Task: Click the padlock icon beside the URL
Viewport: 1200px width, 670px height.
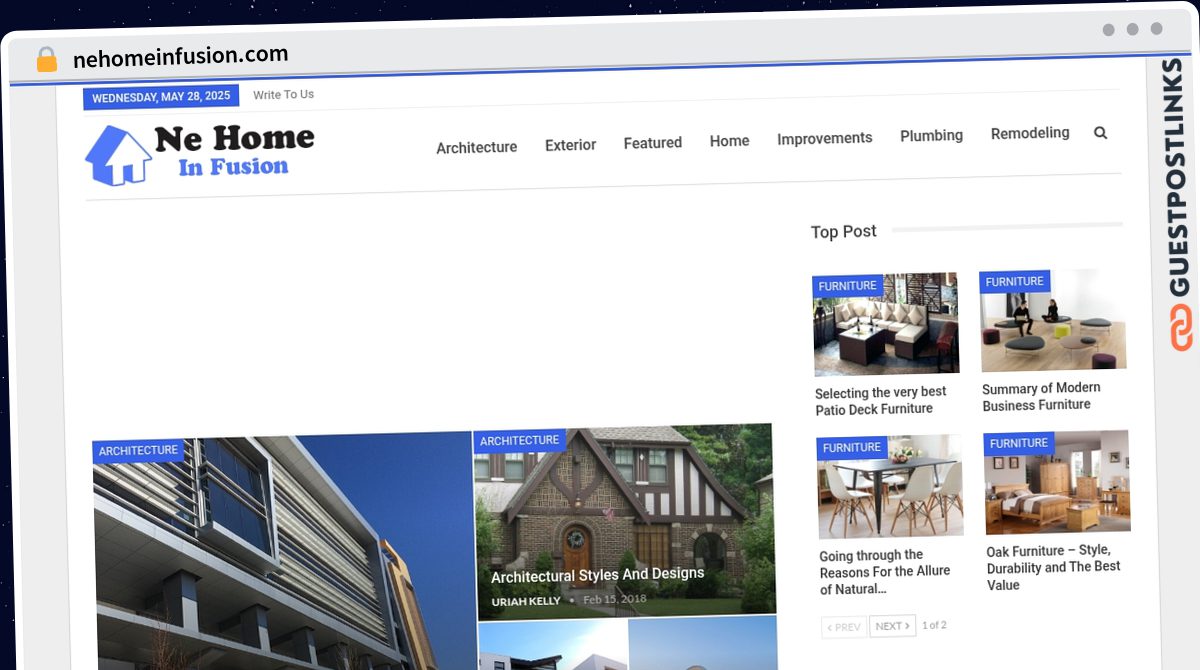Action: click(x=46, y=60)
